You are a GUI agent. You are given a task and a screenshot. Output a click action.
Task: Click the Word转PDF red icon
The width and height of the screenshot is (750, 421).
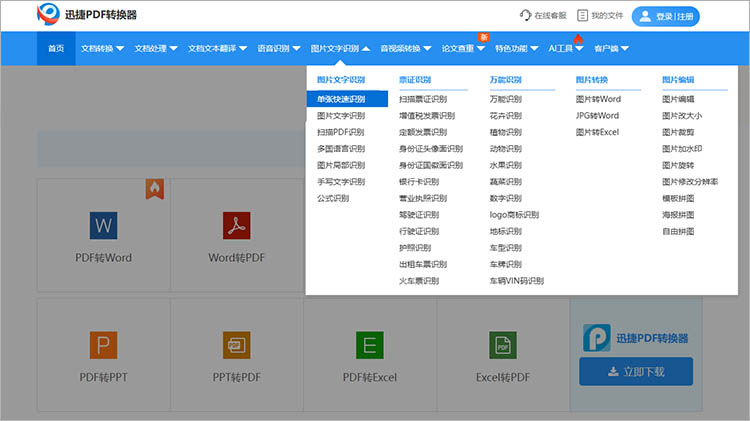point(236,225)
